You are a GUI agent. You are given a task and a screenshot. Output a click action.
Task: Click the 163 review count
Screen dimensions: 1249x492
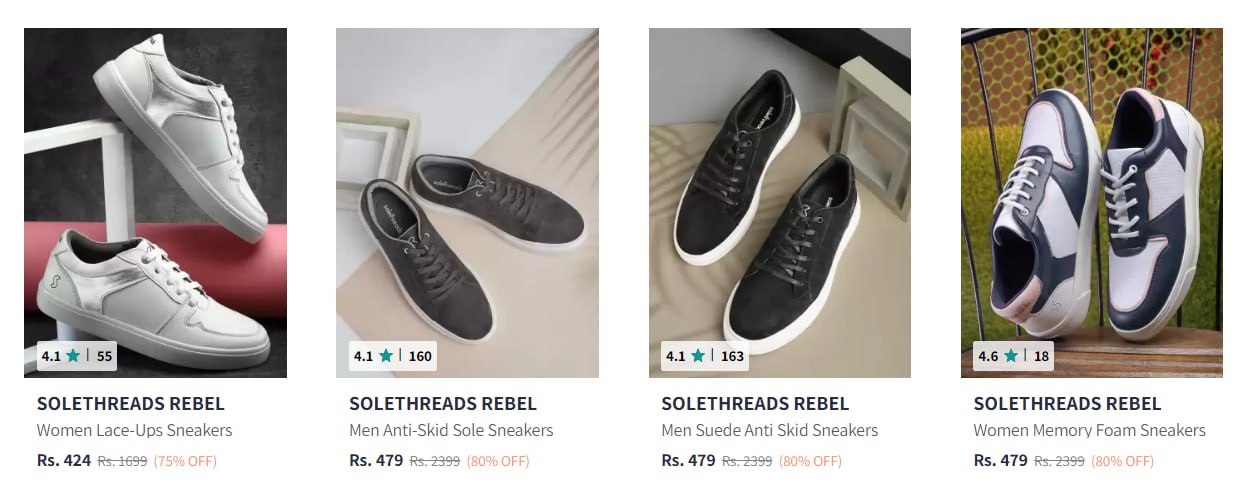coord(732,356)
